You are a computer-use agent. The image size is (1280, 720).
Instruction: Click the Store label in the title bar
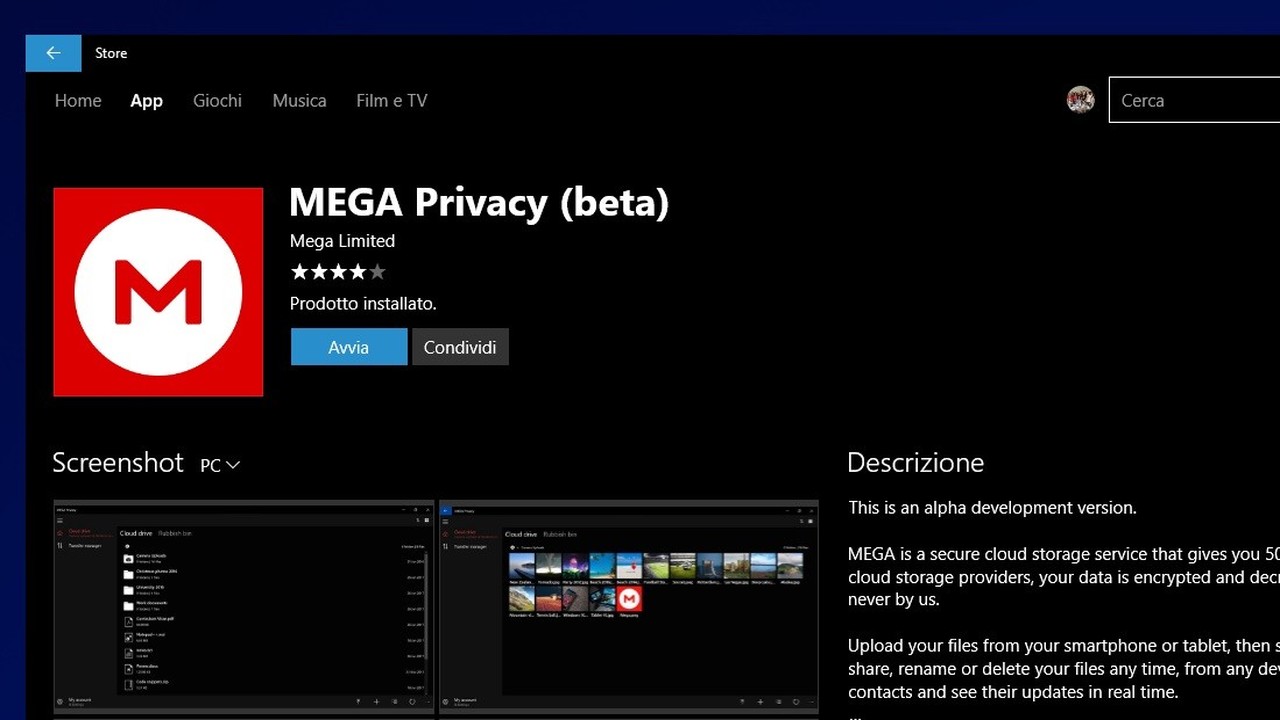(x=111, y=53)
